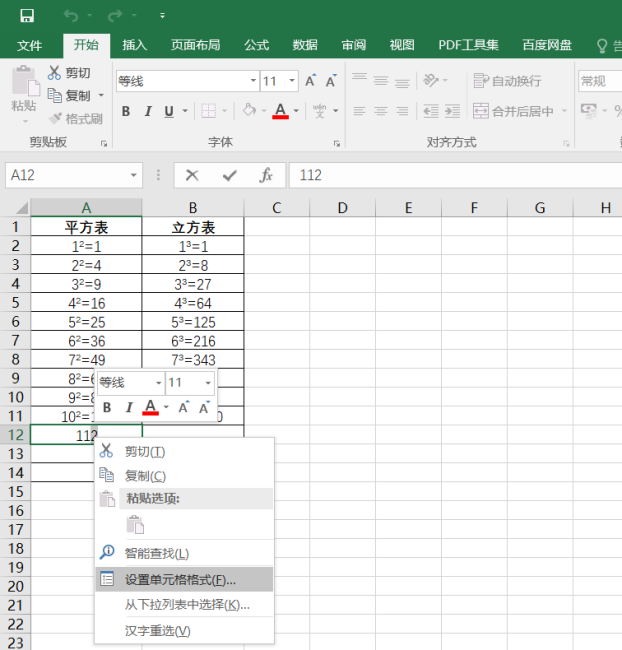Click the bottom align icon
The width and height of the screenshot is (622, 650).
(x=402, y=81)
